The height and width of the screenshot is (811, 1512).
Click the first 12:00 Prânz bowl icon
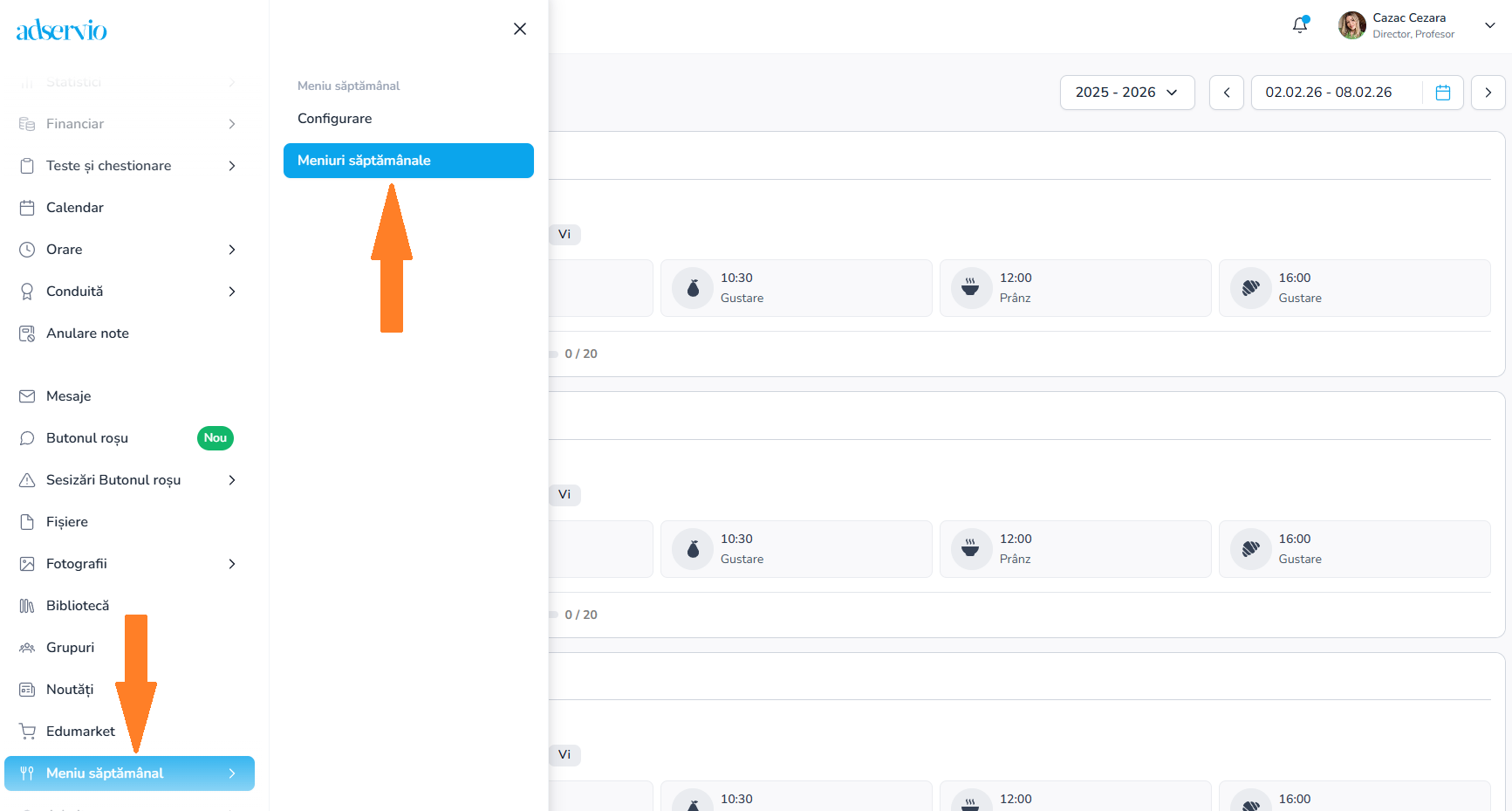[970, 288]
